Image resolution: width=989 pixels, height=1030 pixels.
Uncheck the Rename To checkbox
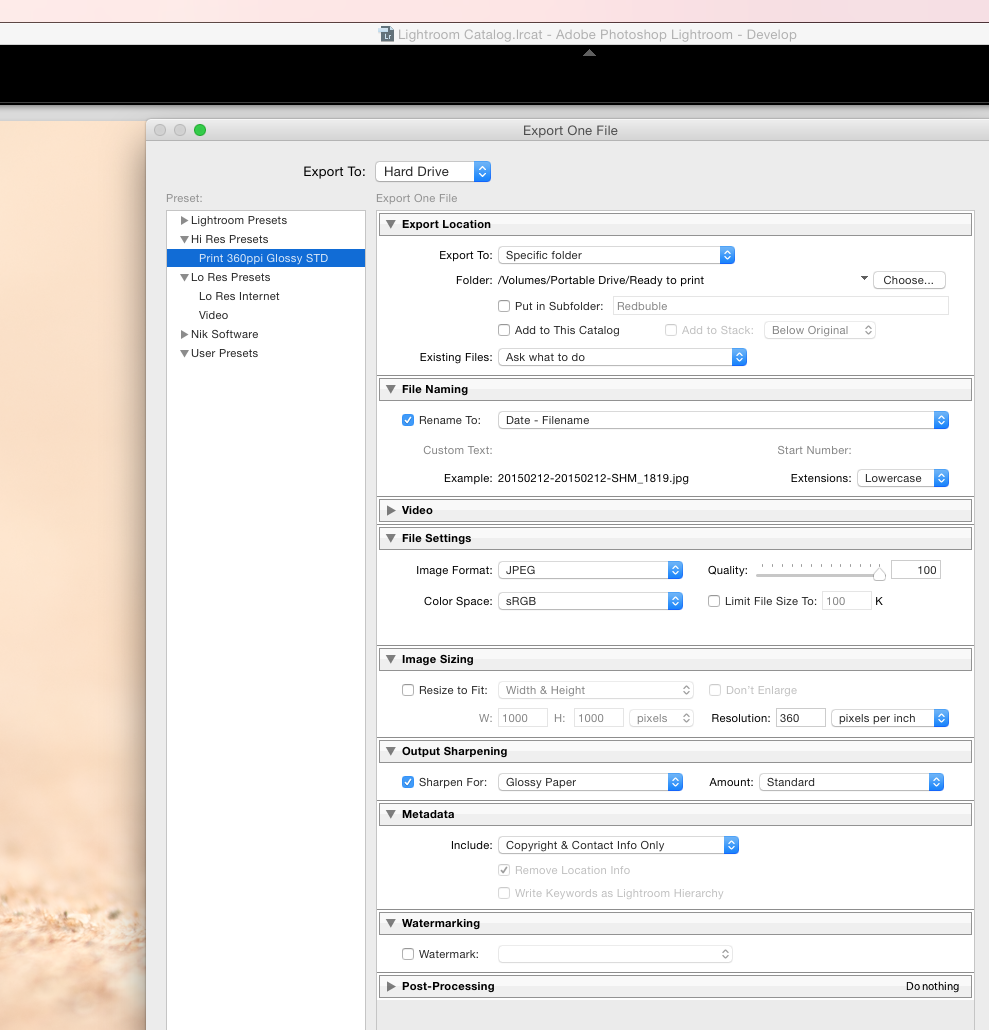408,421
